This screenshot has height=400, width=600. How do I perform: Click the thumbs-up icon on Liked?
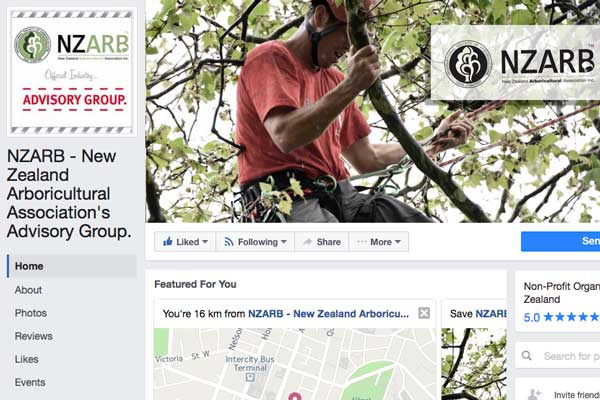coord(168,241)
